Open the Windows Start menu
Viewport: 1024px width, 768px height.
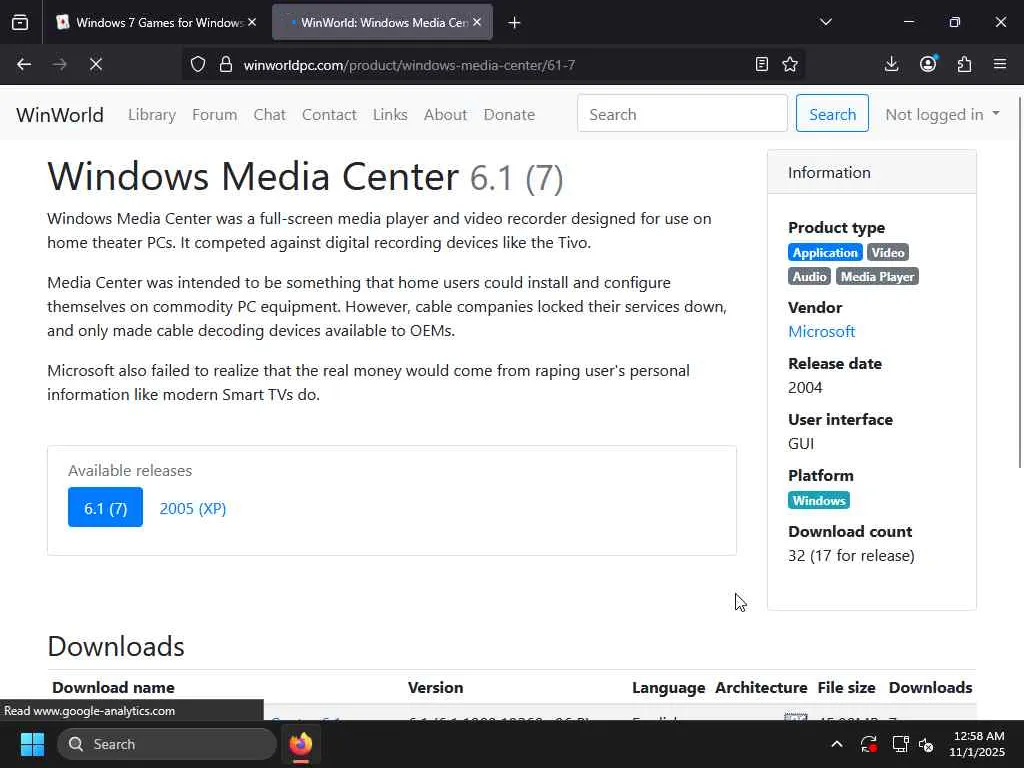click(32, 744)
